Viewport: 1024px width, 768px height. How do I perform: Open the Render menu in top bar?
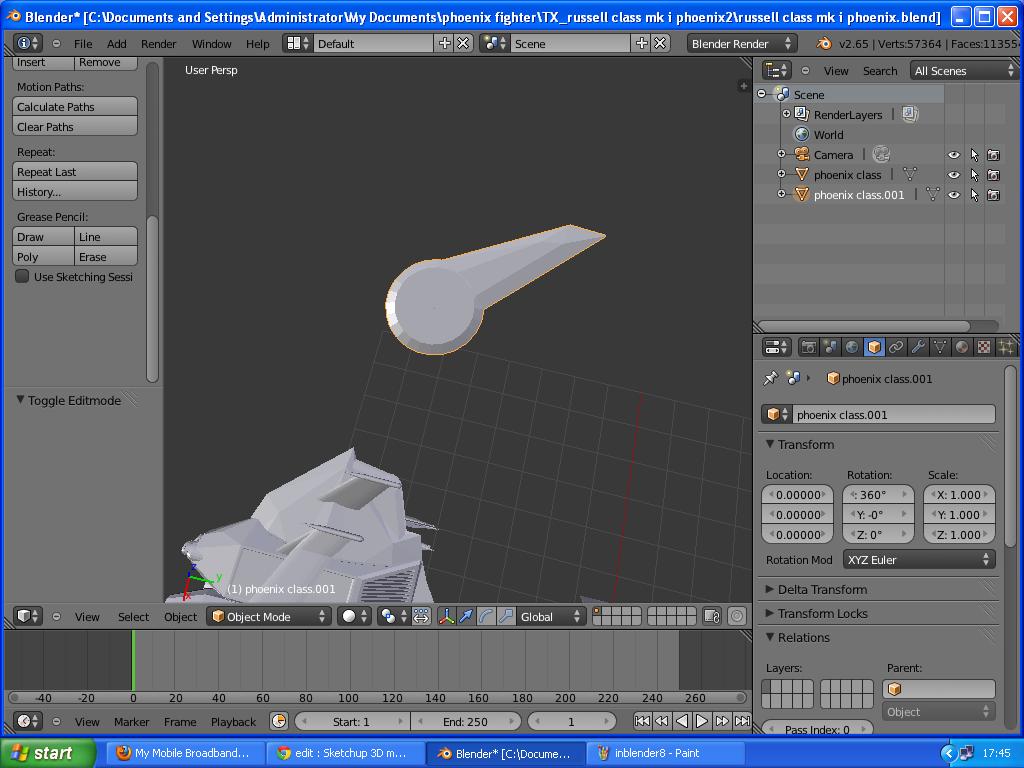point(158,43)
